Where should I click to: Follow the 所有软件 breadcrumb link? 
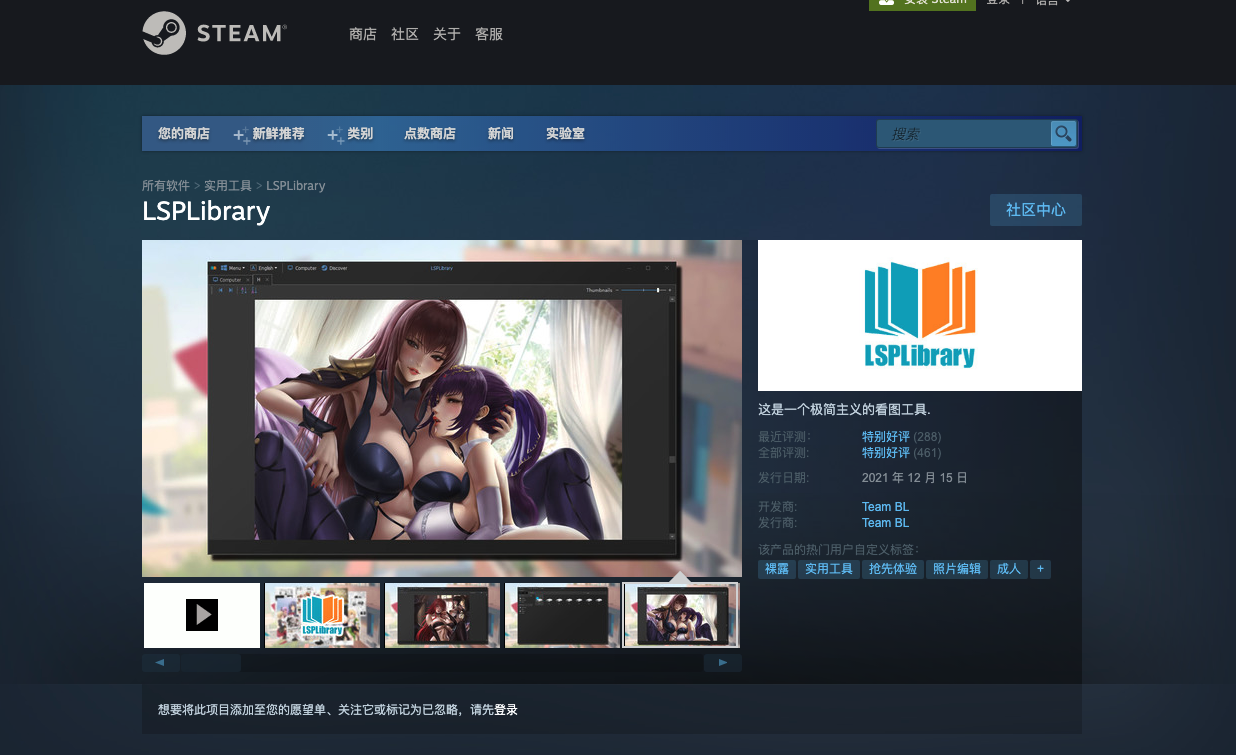(x=166, y=186)
